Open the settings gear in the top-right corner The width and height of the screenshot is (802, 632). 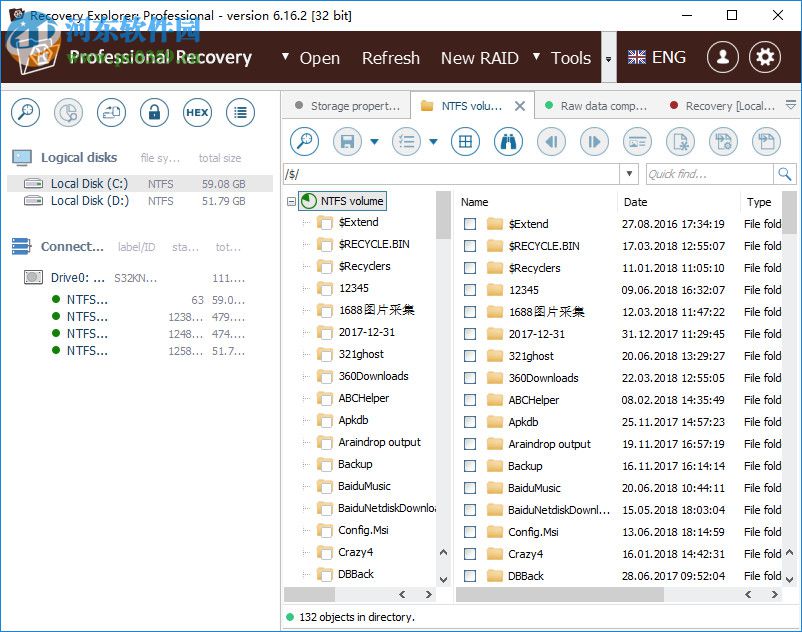(765, 58)
